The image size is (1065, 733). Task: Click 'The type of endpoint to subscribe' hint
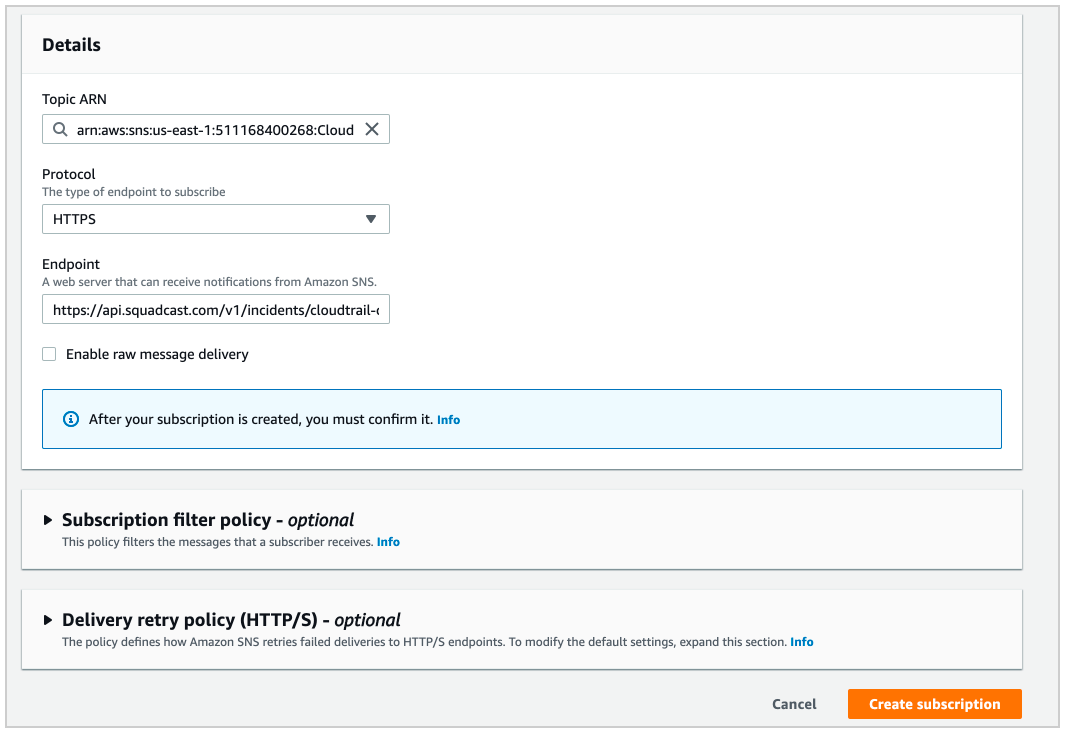click(134, 192)
